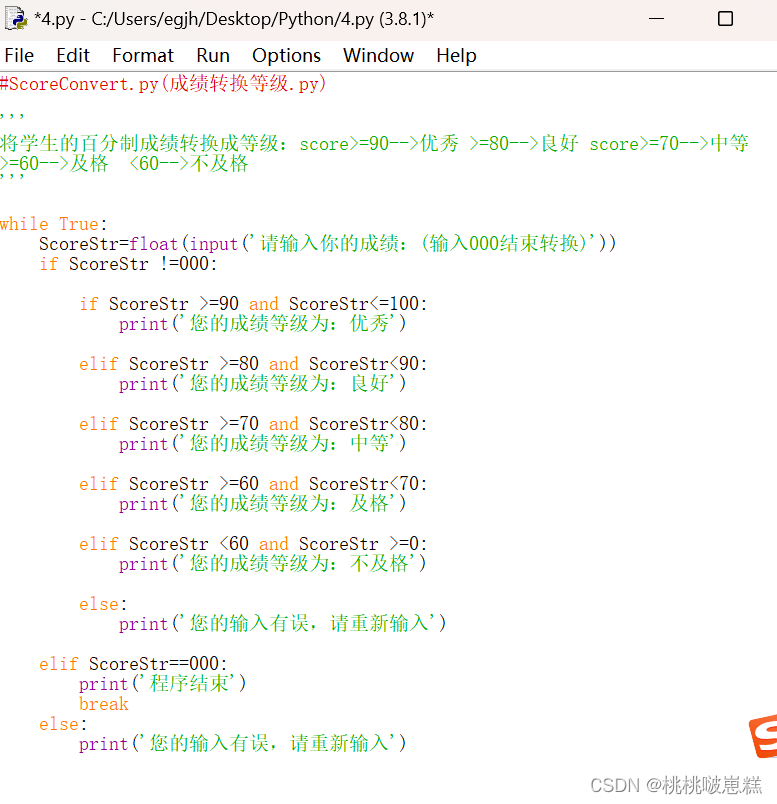Click docstring line '>=60-->及格 <60-->不及格'
777x804 pixels.
click(x=124, y=164)
